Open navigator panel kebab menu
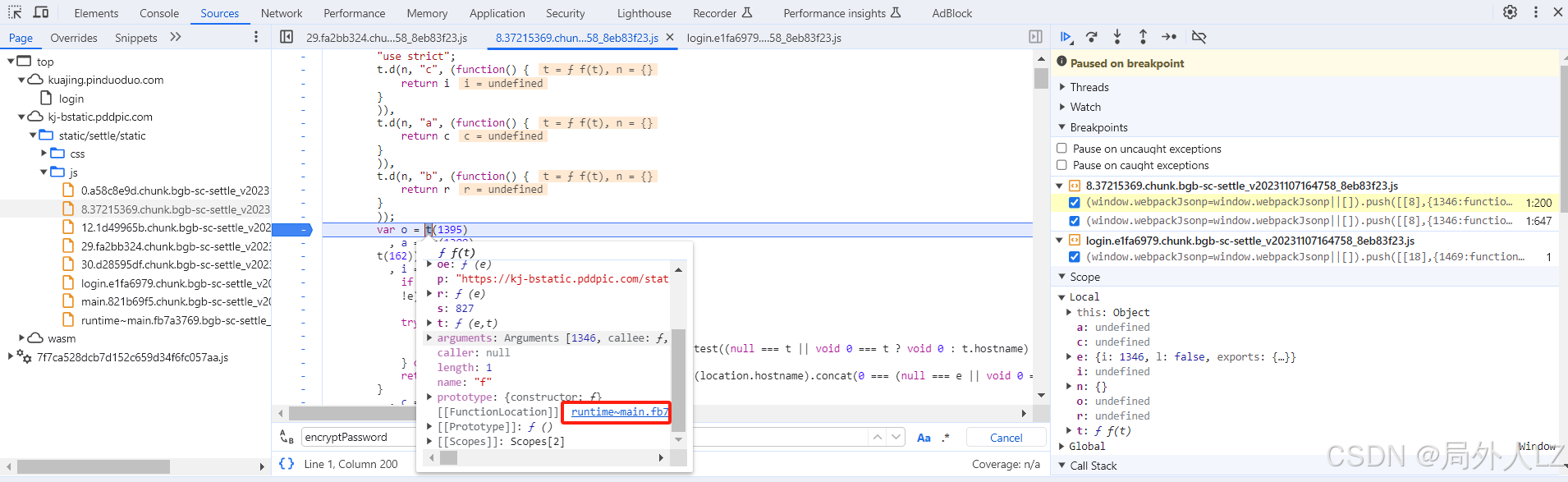 (256, 37)
